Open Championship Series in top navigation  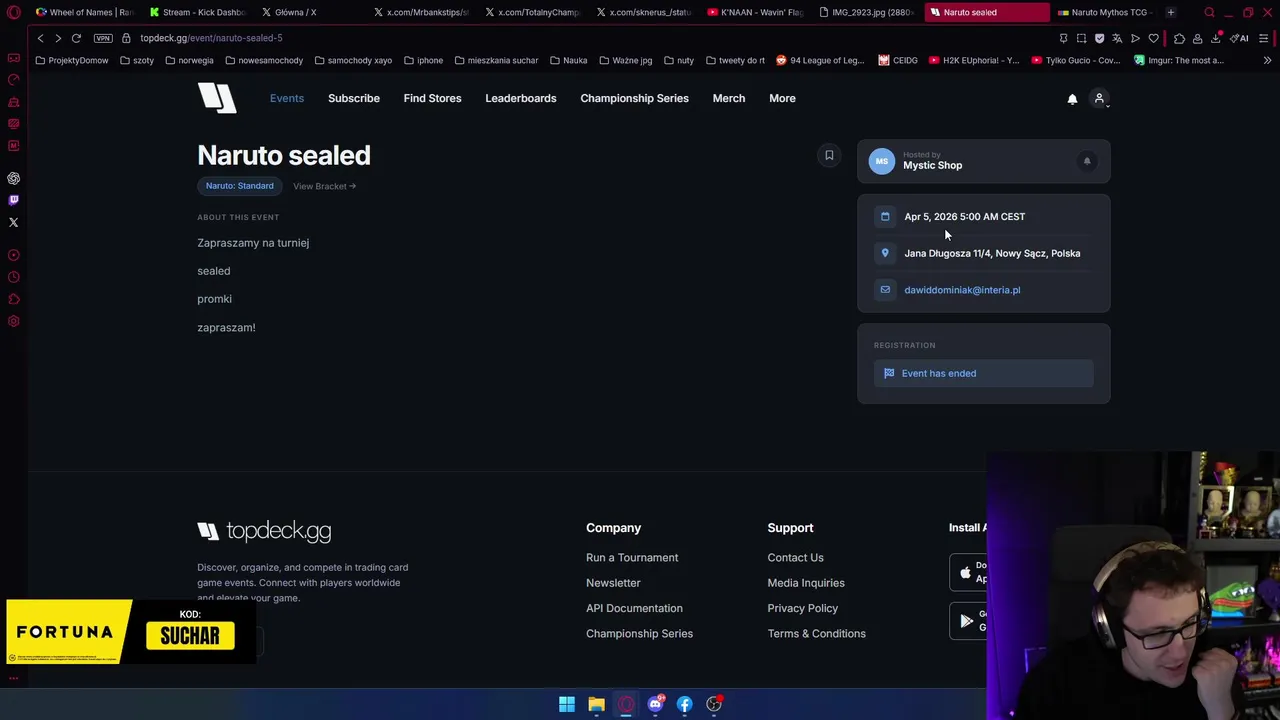(634, 98)
